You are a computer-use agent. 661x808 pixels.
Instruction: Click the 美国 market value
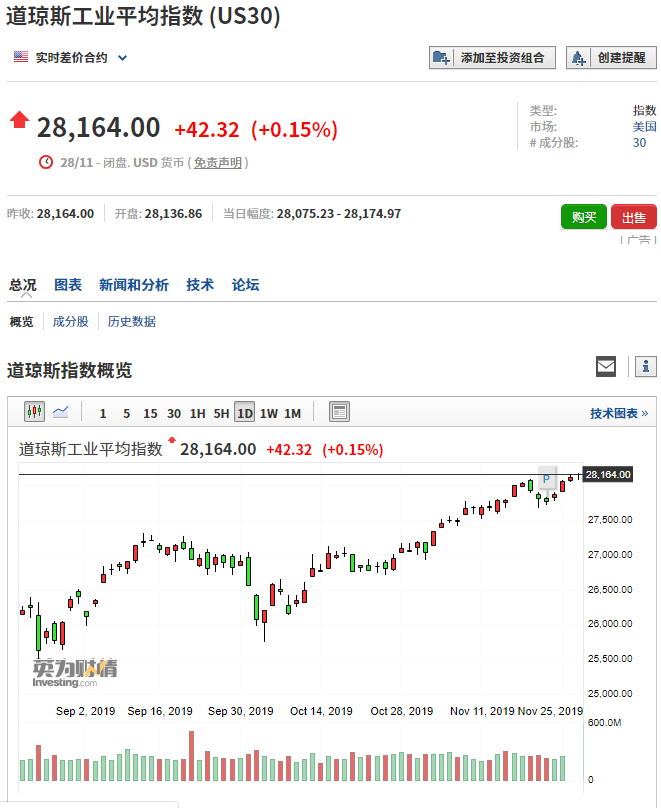click(645, 127)
